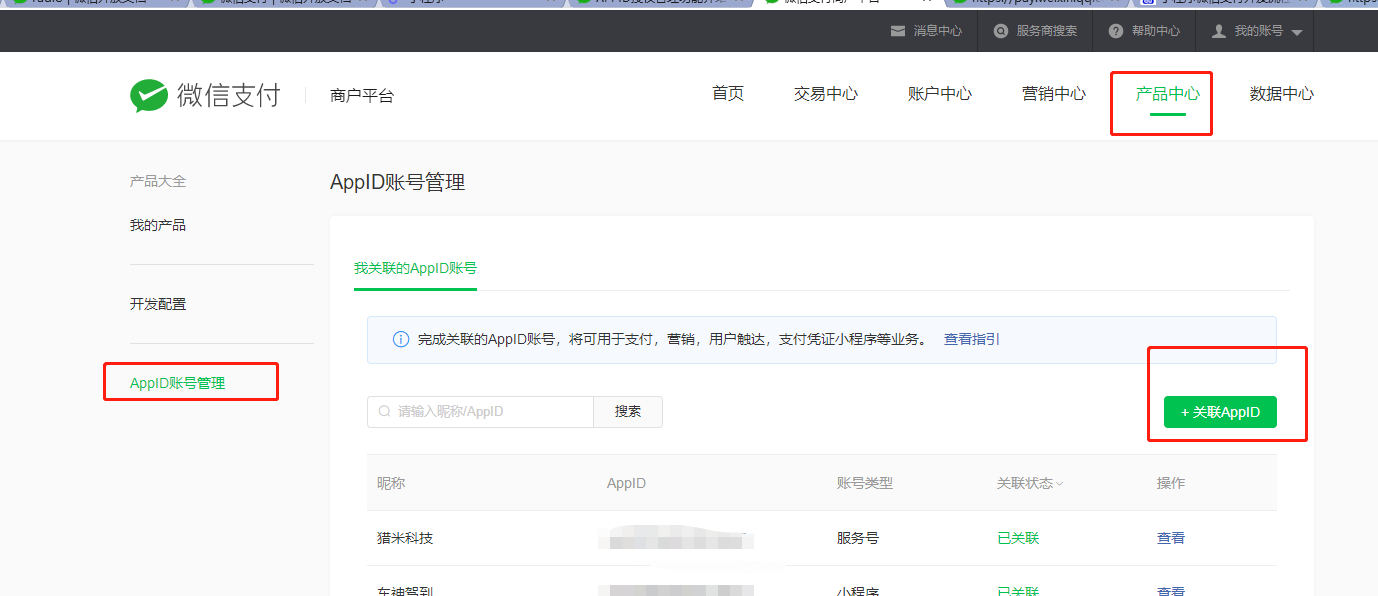The width and height of the screenshot is (1378, 596).
Task: Sort by 关联状态 column arrow
Action: point(1059,484)
